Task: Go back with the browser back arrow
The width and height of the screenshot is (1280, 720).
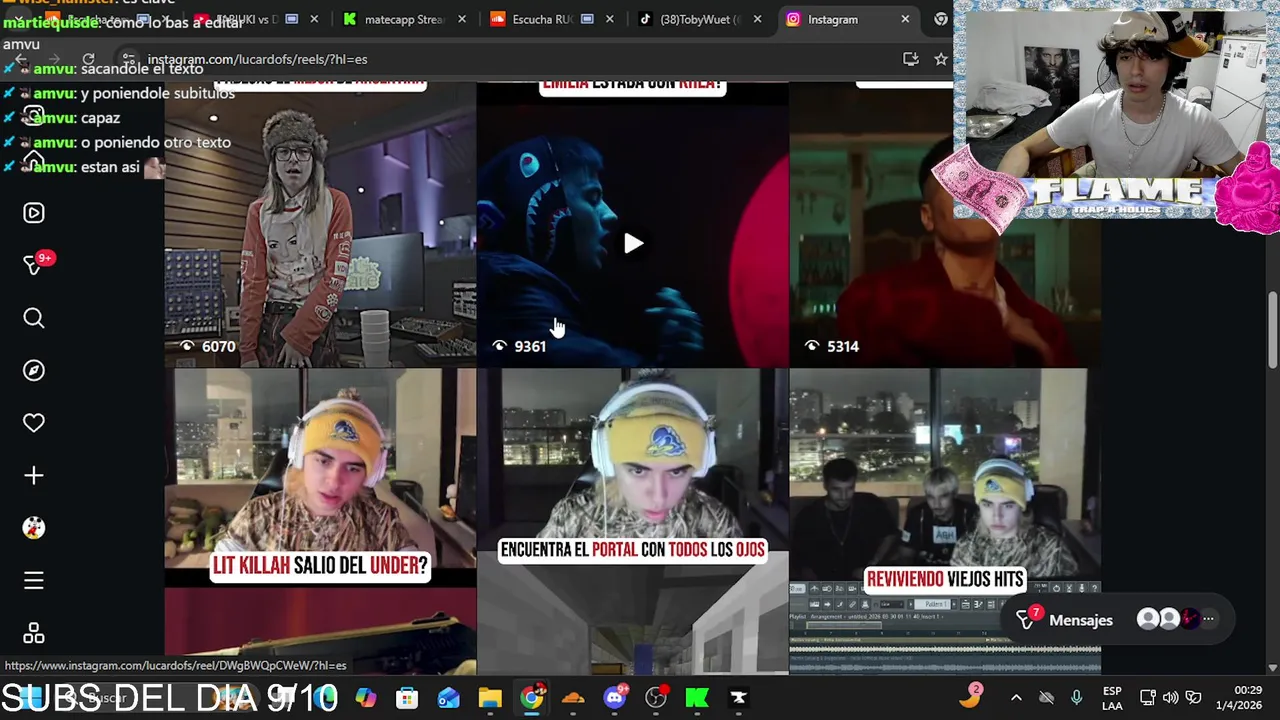Action: 21,60
